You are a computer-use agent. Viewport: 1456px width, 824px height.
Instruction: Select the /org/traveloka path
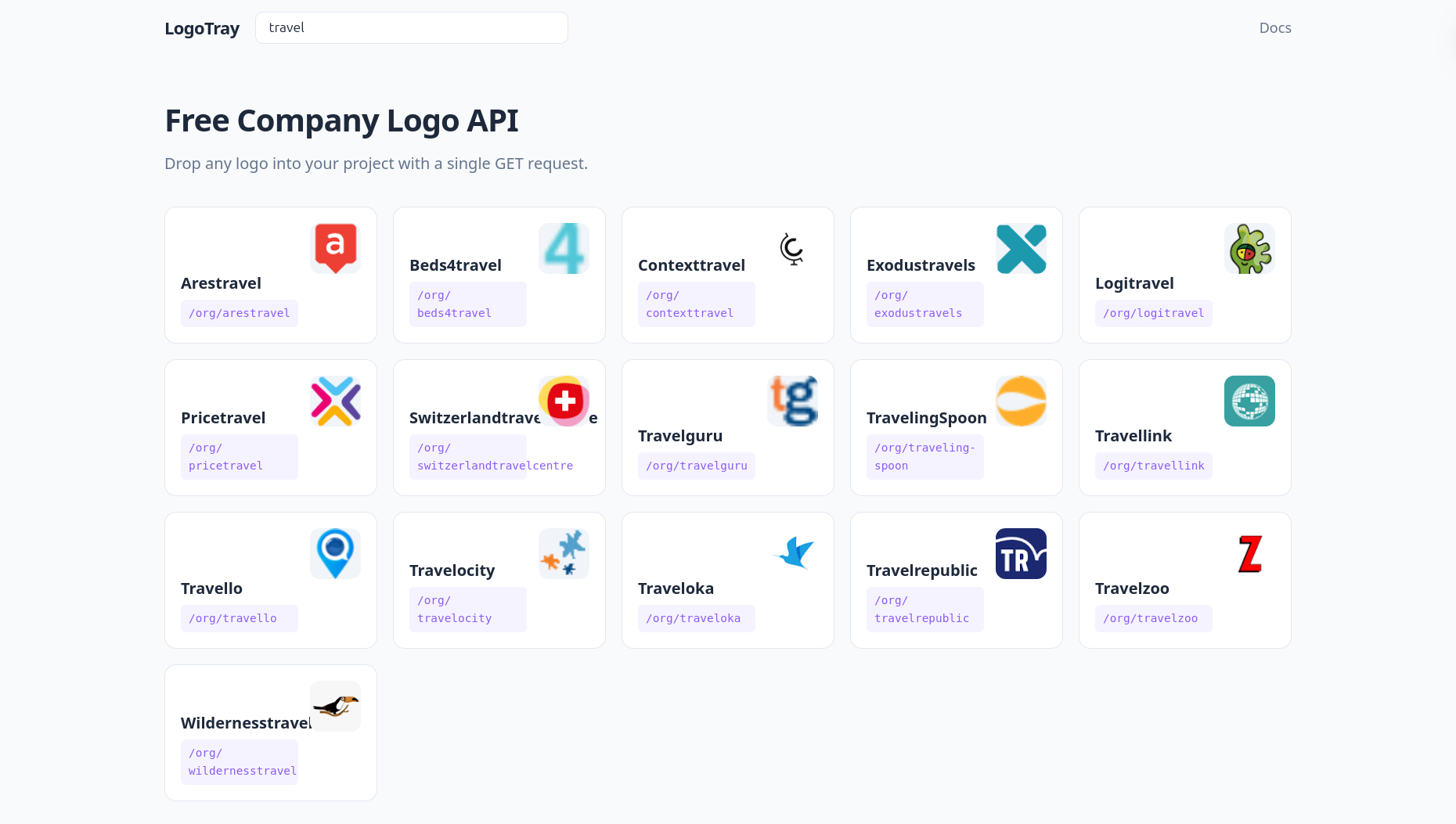coord(697,618)
